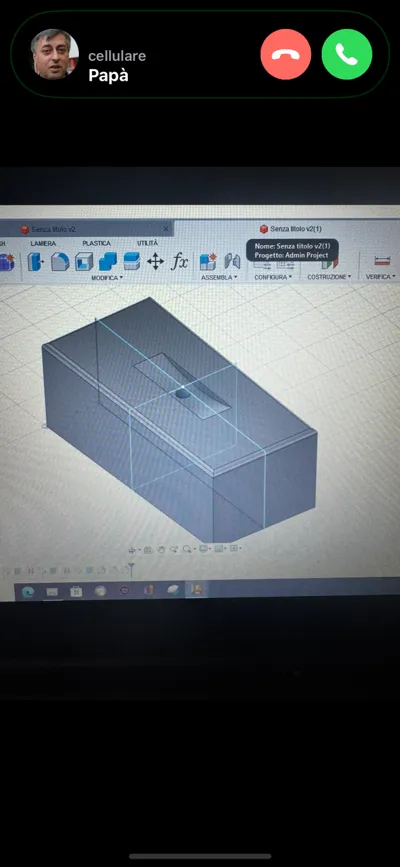Open the UTILITÀ ribbon tab
400x867 pixels.
(147, 243)
